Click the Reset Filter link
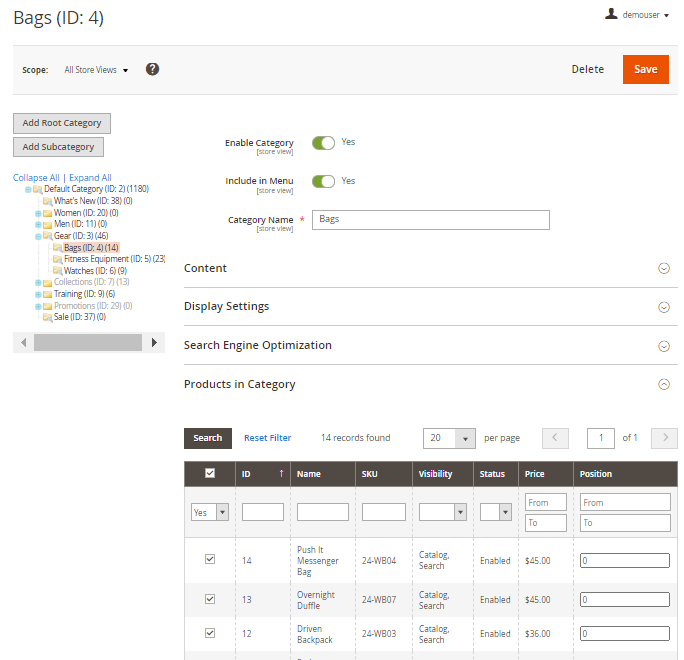This screenshot has height=660, width=684. (267, 438)
